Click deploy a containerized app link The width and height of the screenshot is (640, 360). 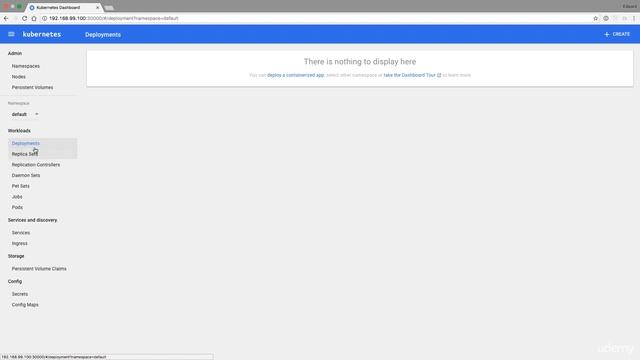pyautogui.click(x=296, y=75)
